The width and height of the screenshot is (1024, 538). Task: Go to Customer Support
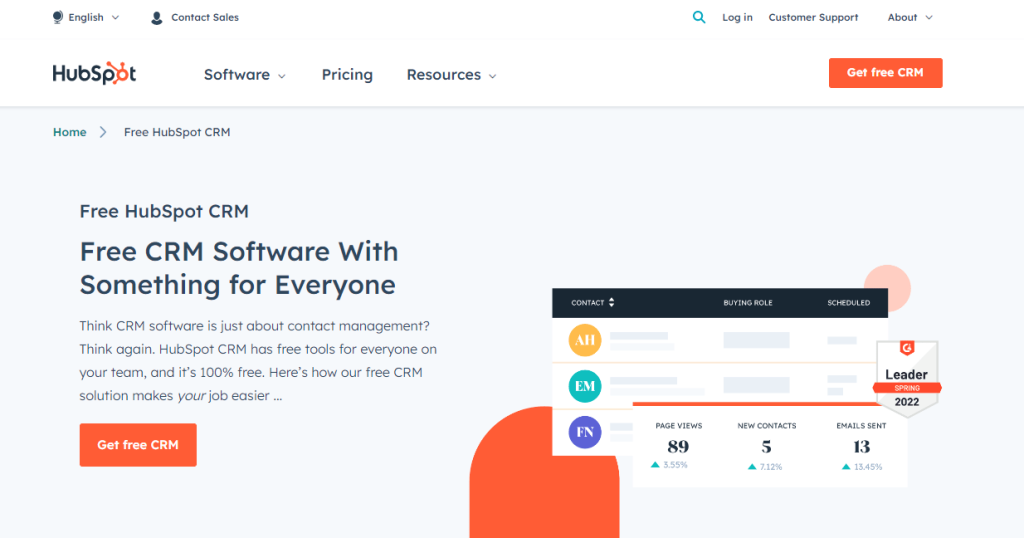point(813,18)
